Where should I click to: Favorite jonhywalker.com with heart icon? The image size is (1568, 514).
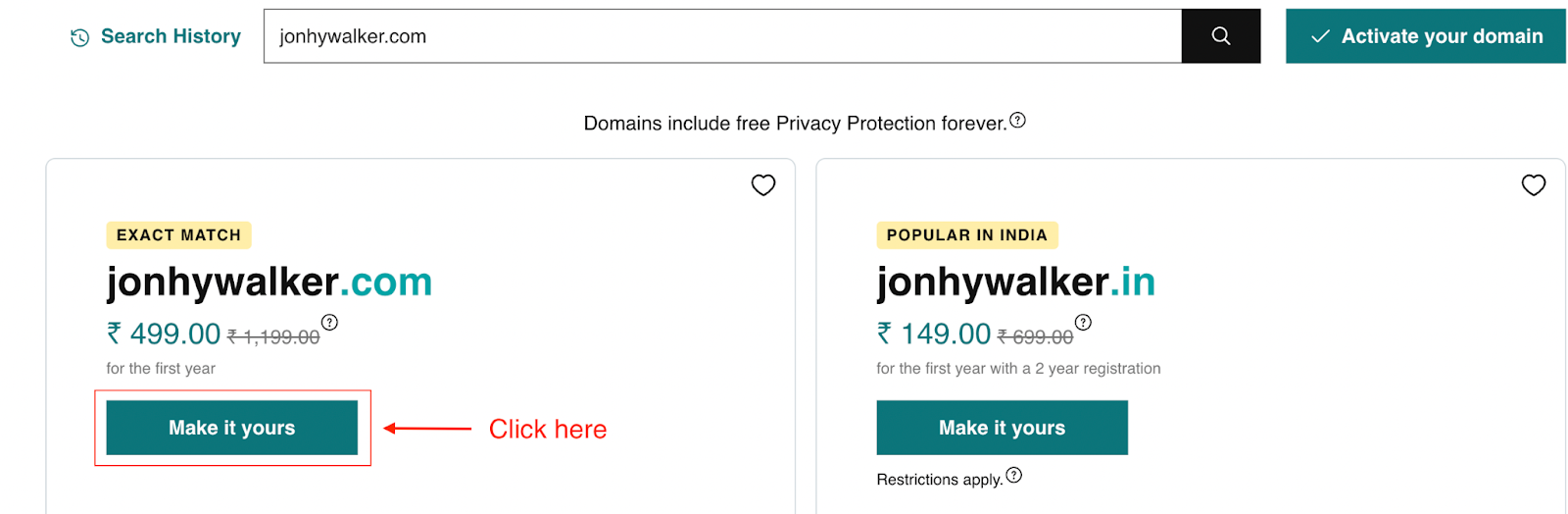[763, 185]
